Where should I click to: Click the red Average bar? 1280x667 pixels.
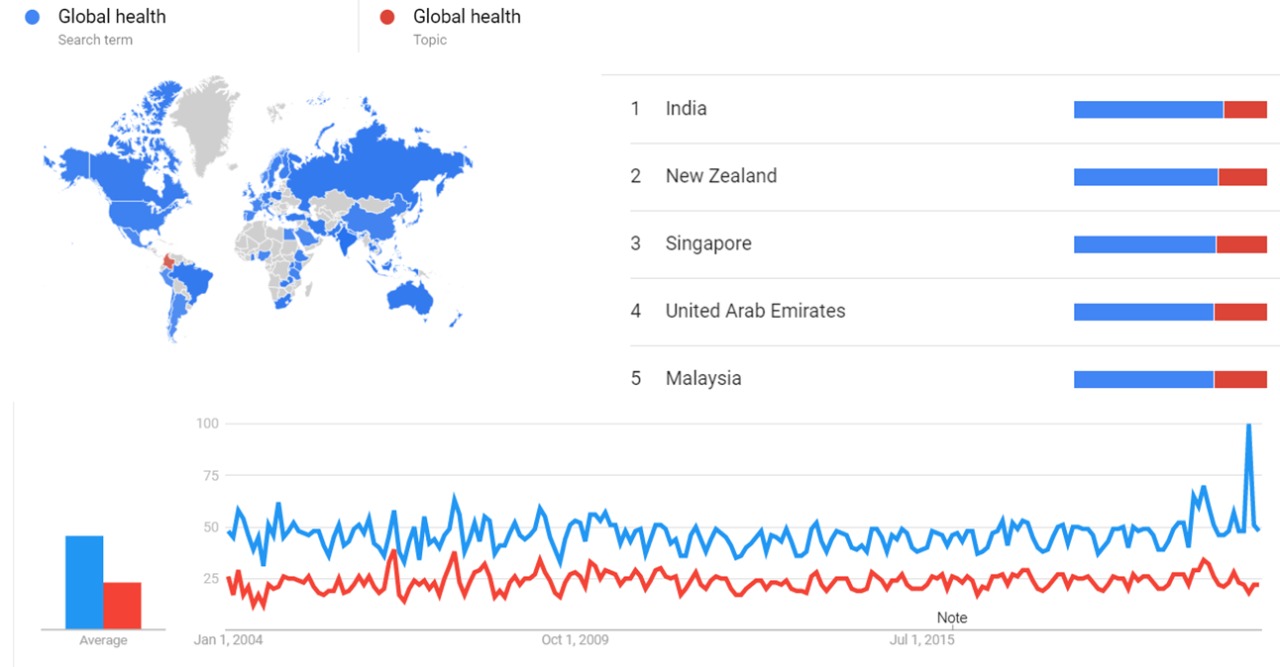(122, 605)
